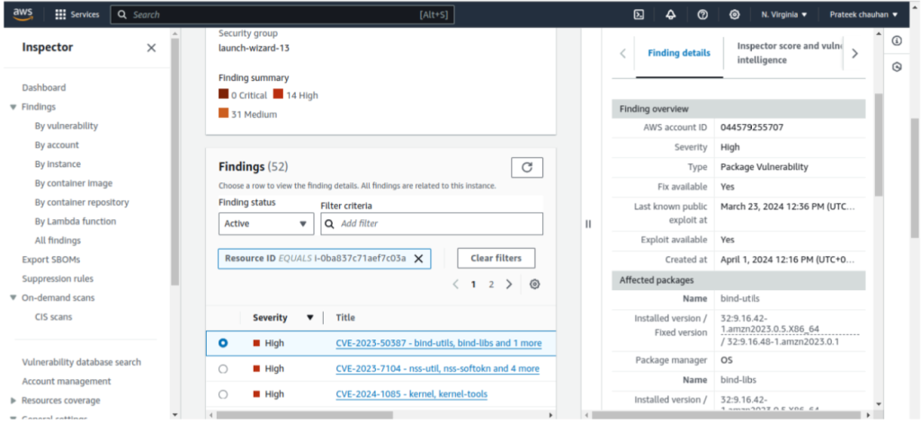The height and width of the screenshot is (423, 921).
Task: Open the N. Virginia region dropdown
Action: coord(784,15)
